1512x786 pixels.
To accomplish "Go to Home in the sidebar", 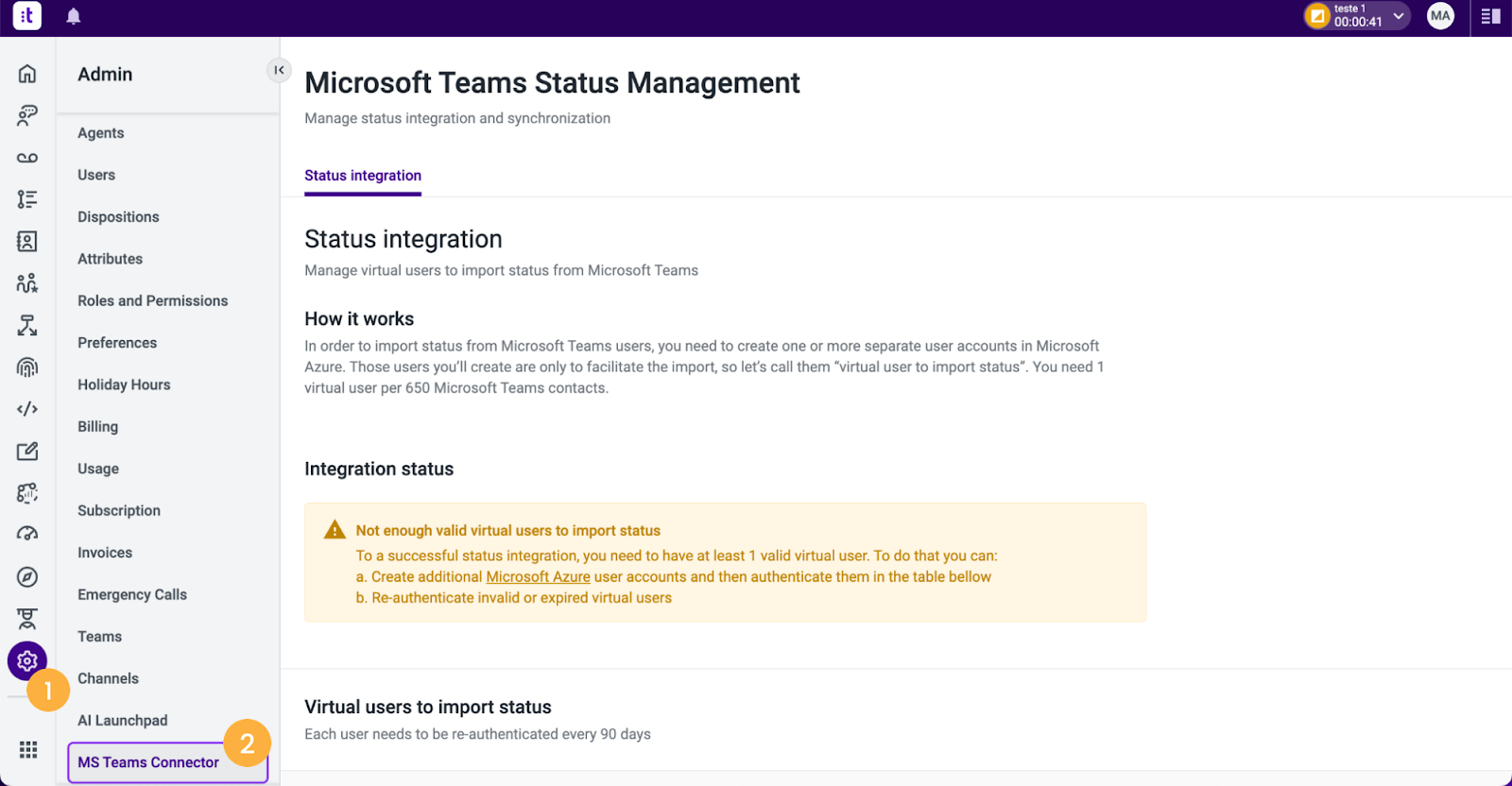I will [x=27, y=74].
